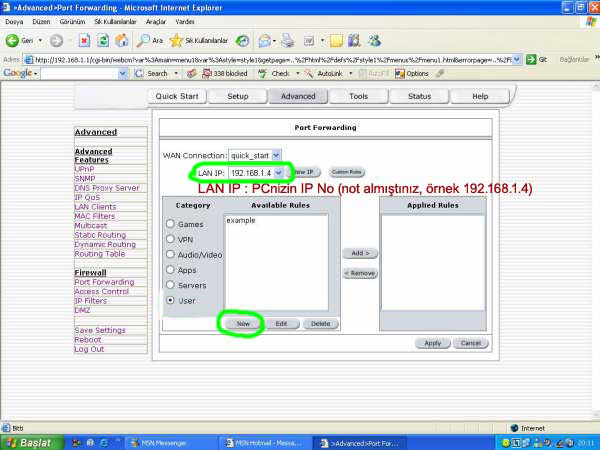Select the VPN category radio button

(x=170, y=239)
